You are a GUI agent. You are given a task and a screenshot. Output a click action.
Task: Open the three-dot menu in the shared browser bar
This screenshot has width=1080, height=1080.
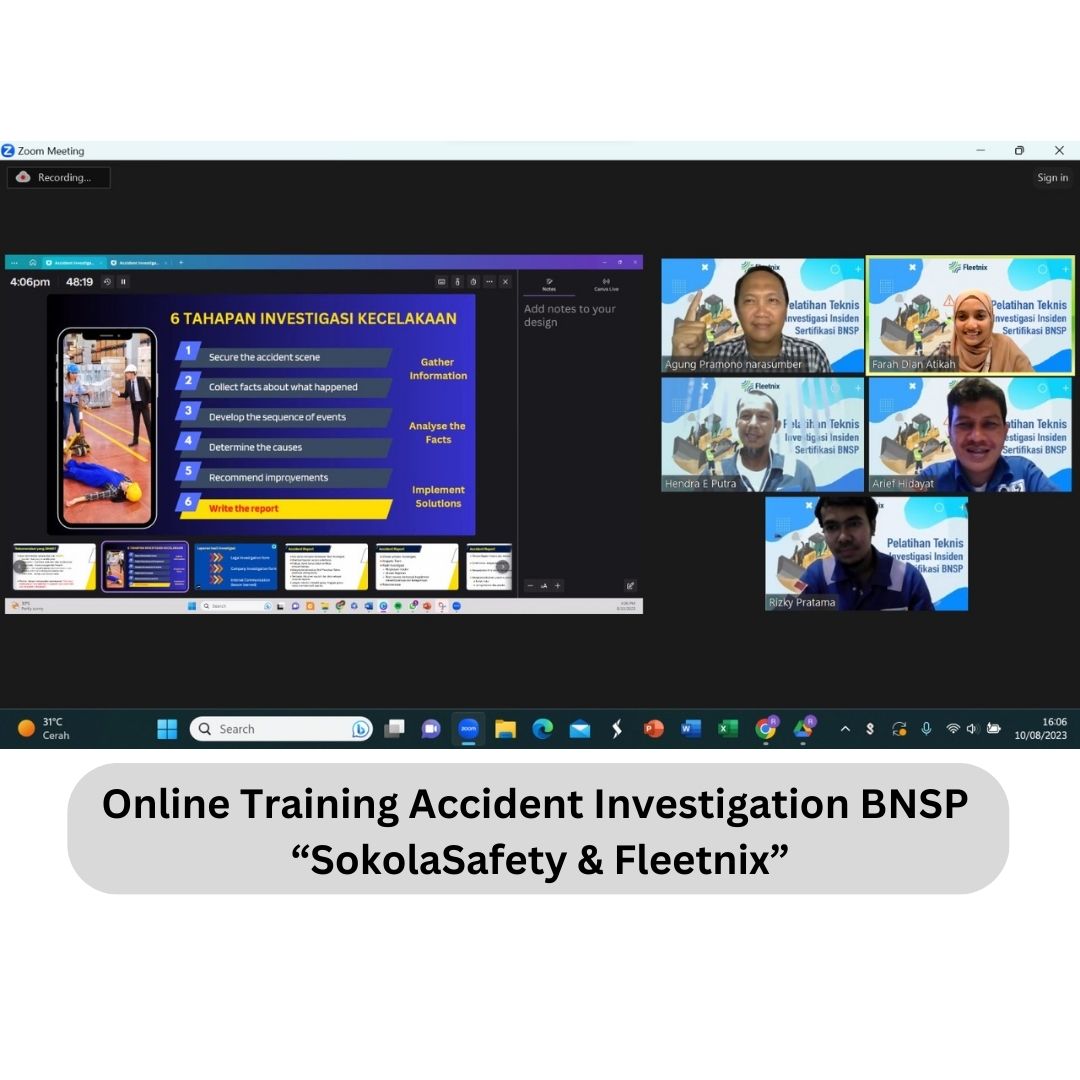pos(14,262)
